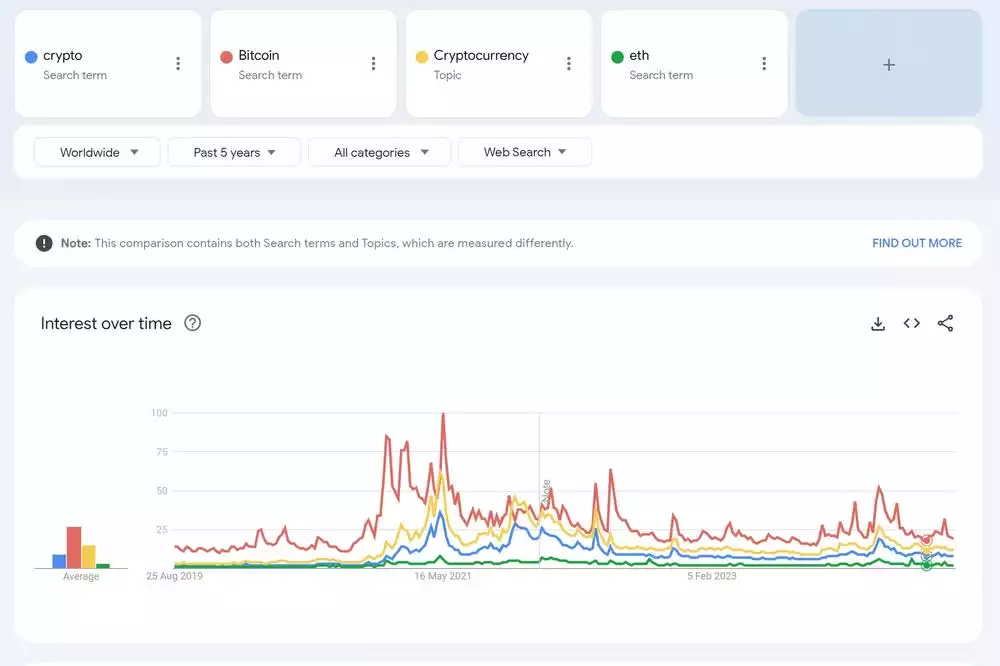This screenshot has width=1000, height=666.
Task: Click the 16 May 2021 point on the chart
Action: (442, 576)
